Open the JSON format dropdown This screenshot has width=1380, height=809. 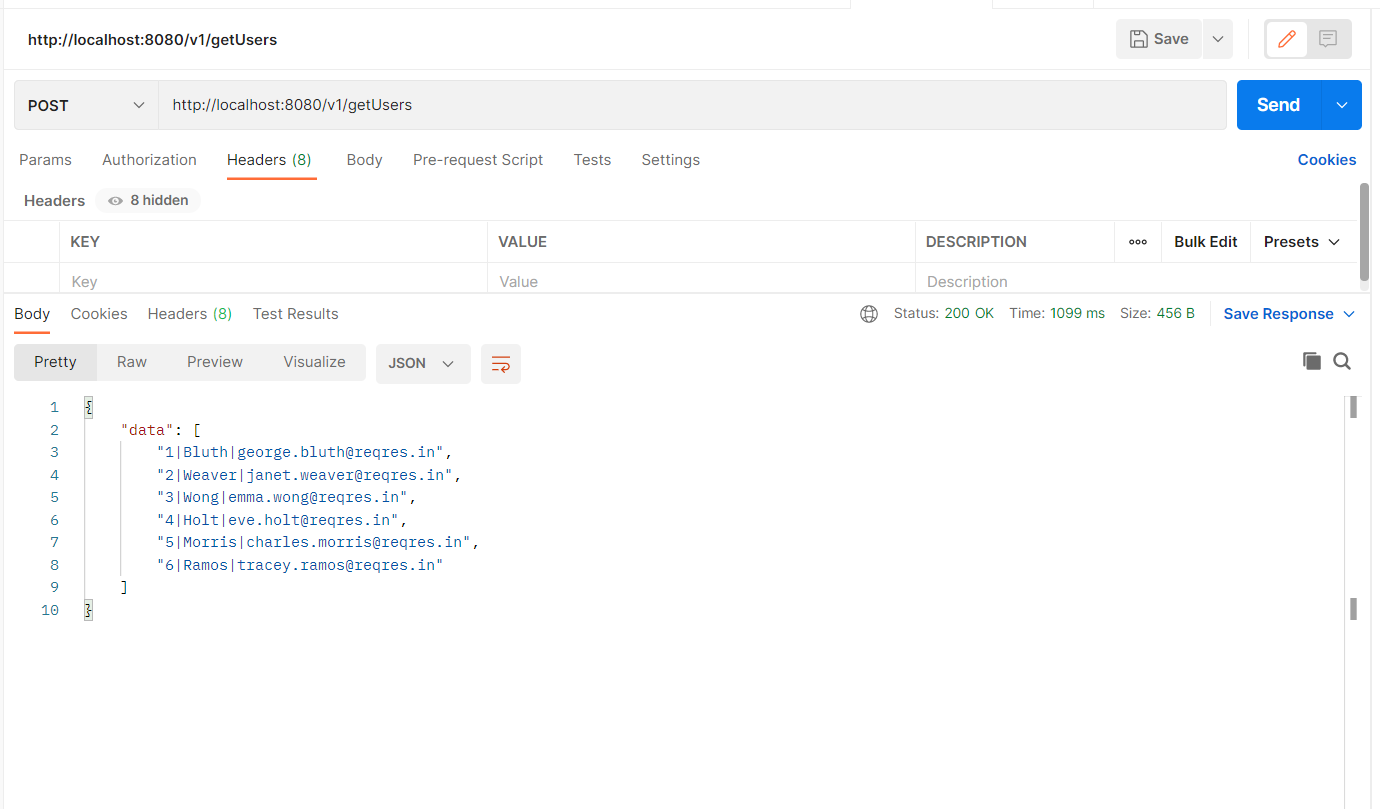point(423,364)
